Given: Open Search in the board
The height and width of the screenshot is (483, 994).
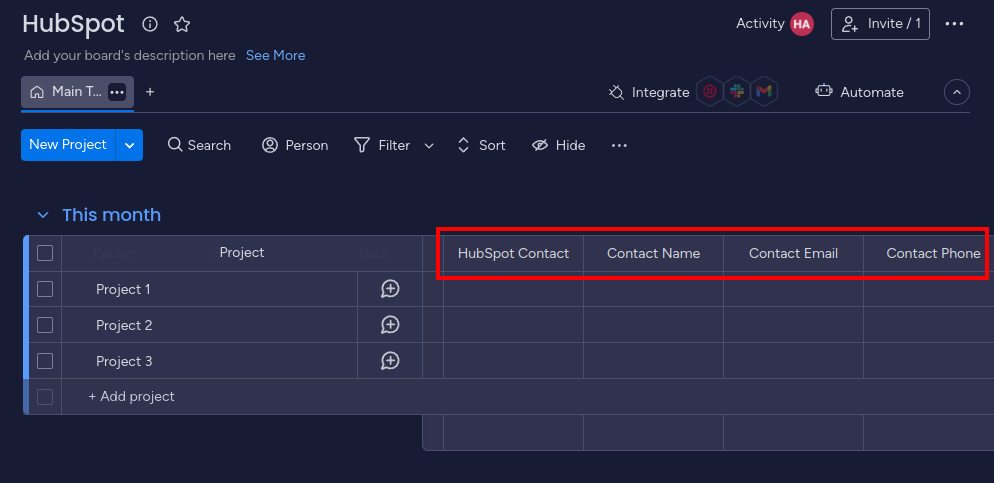Looking at the screenshot, I should [x=199, y=146].
